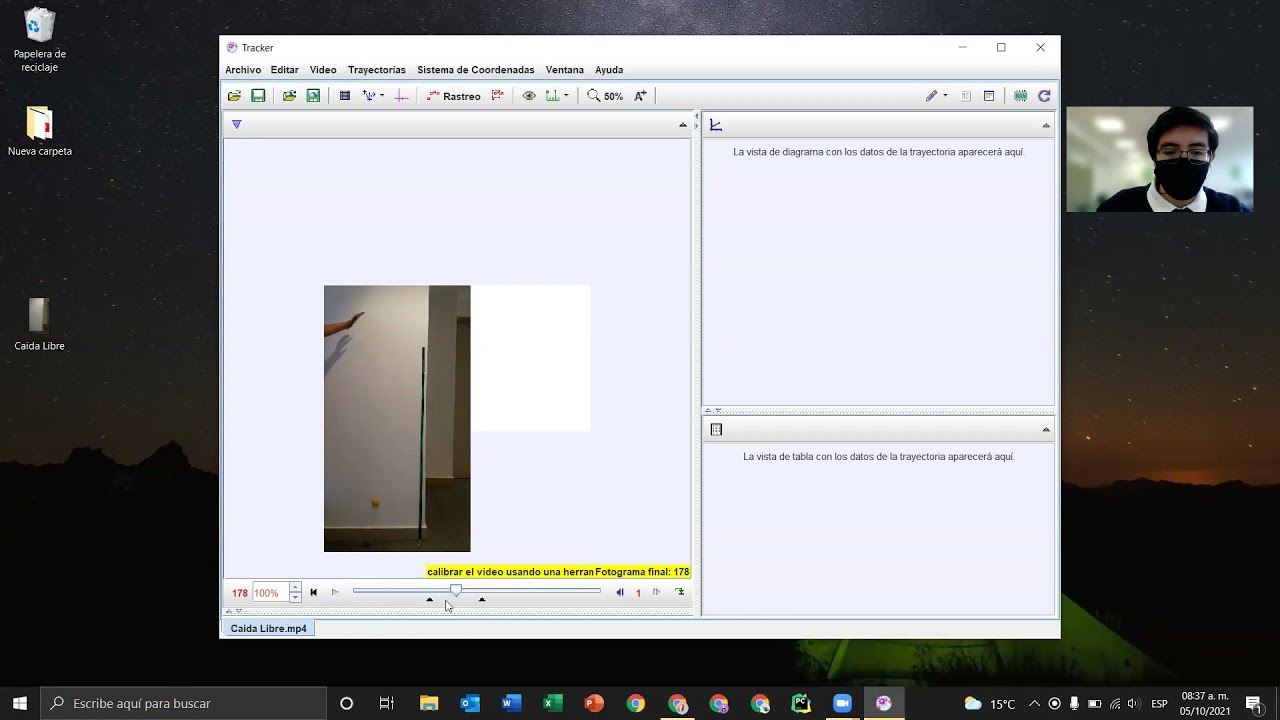Open Excel from the taskbar
Screen dimensions: 1280x720
pos(552,703)
